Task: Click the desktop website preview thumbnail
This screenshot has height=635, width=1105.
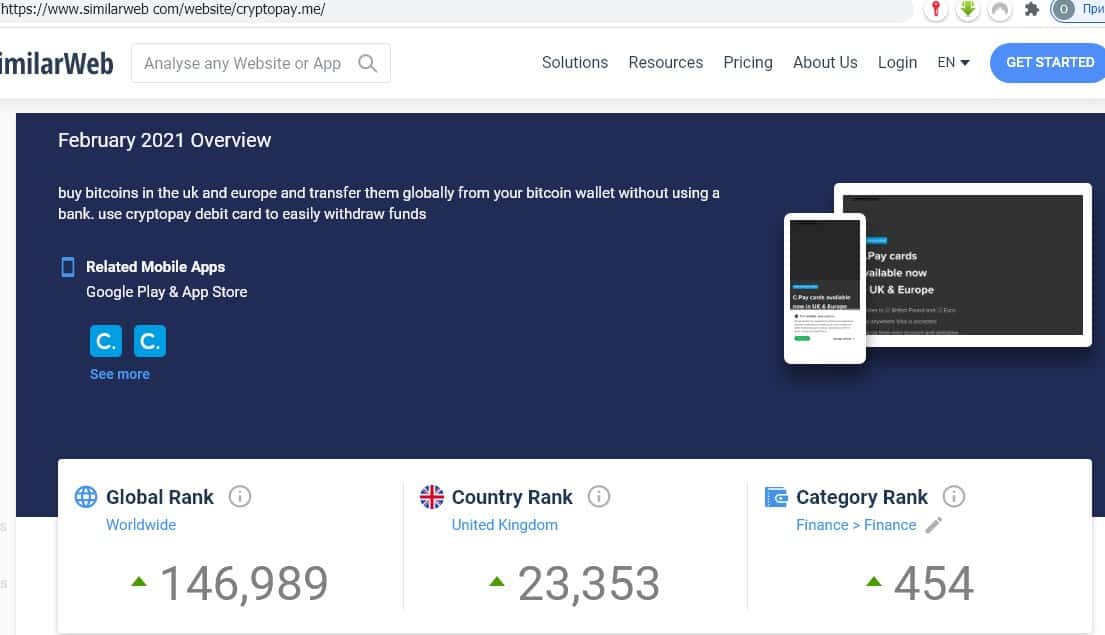Action: coord(962,265)
